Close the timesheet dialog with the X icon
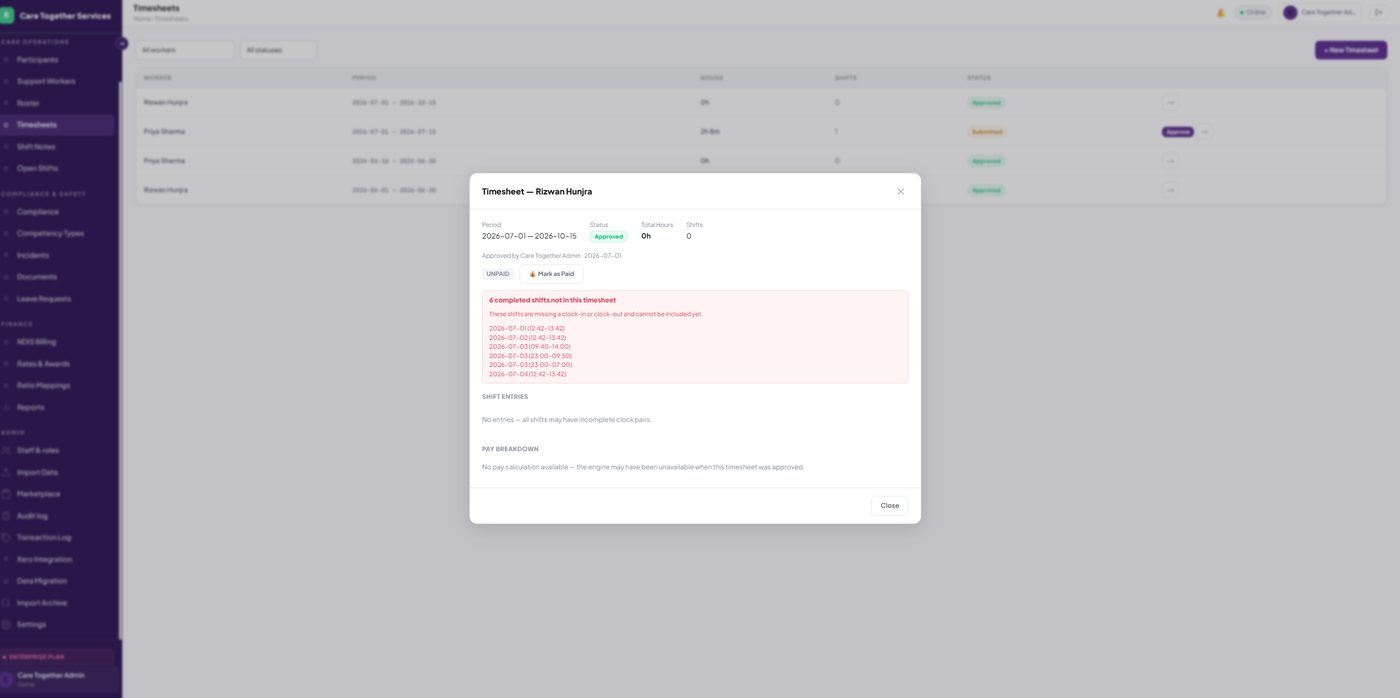 click(x=900, y=191)
